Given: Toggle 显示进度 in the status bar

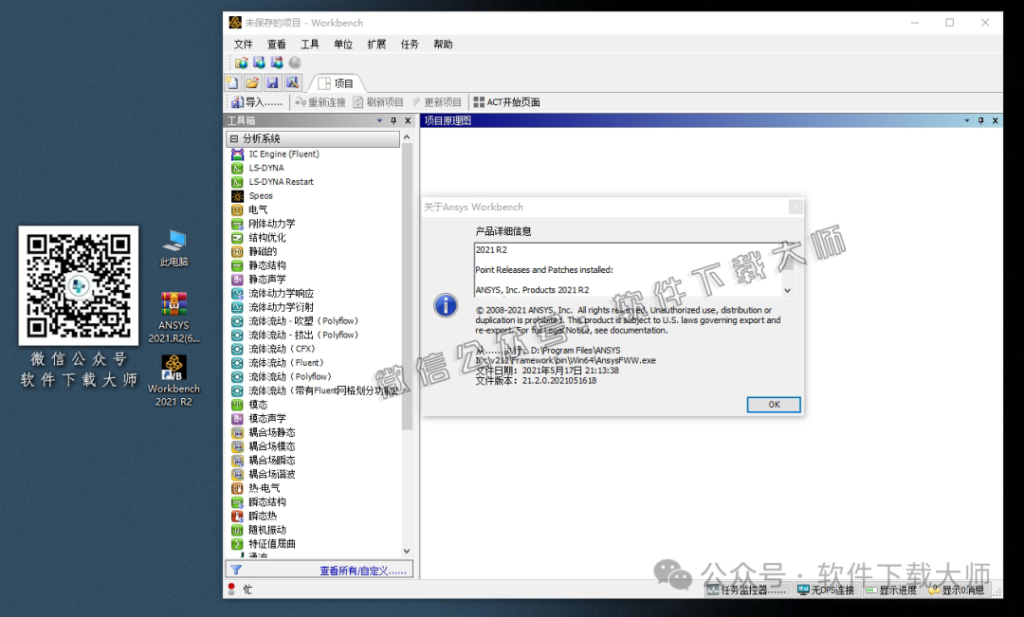Looking at the screenshot, I should (893, 589).
